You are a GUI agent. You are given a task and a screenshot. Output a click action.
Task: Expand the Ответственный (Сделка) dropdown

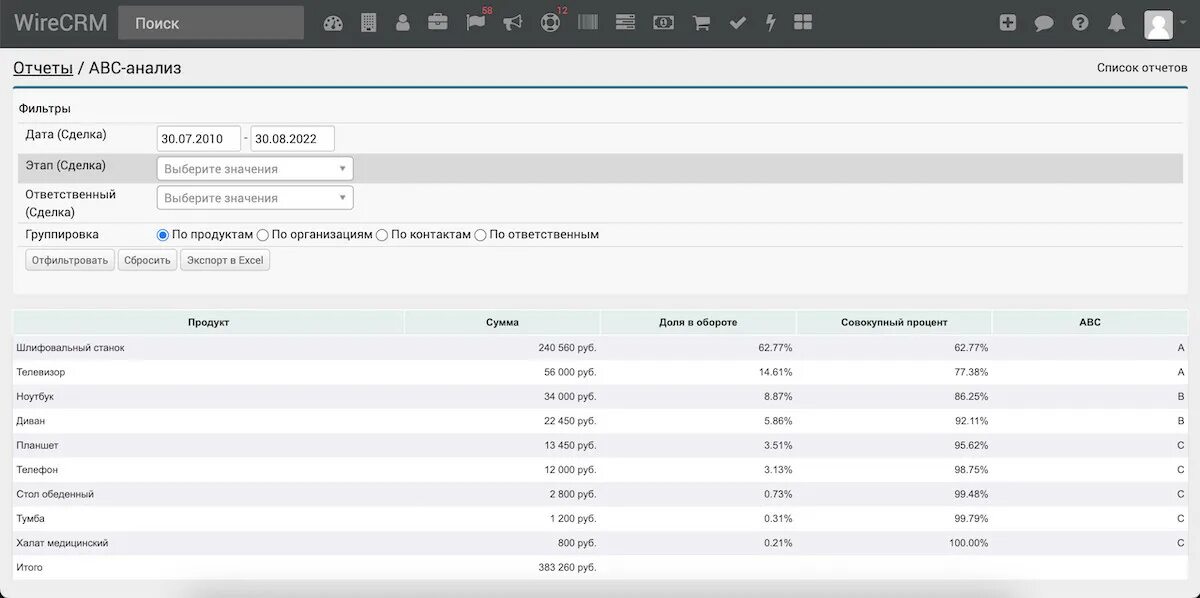(x=255, y=198)
